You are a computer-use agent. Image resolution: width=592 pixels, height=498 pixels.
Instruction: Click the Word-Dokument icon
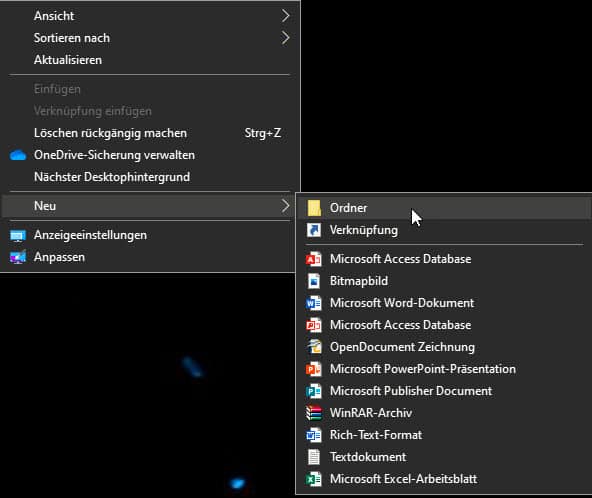tap(314, 303)
